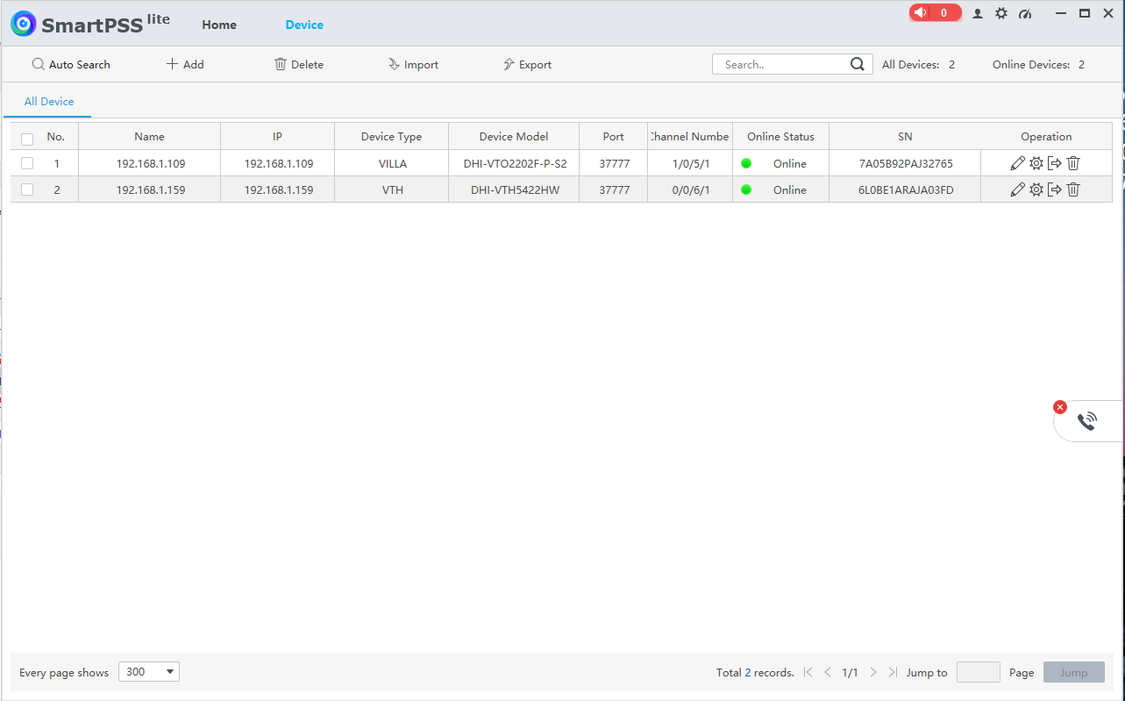Click channel number 0/0/6/1 cell
Image resolution: width=1125 pixels, height=701 pixels.
[x=690, y=190]
